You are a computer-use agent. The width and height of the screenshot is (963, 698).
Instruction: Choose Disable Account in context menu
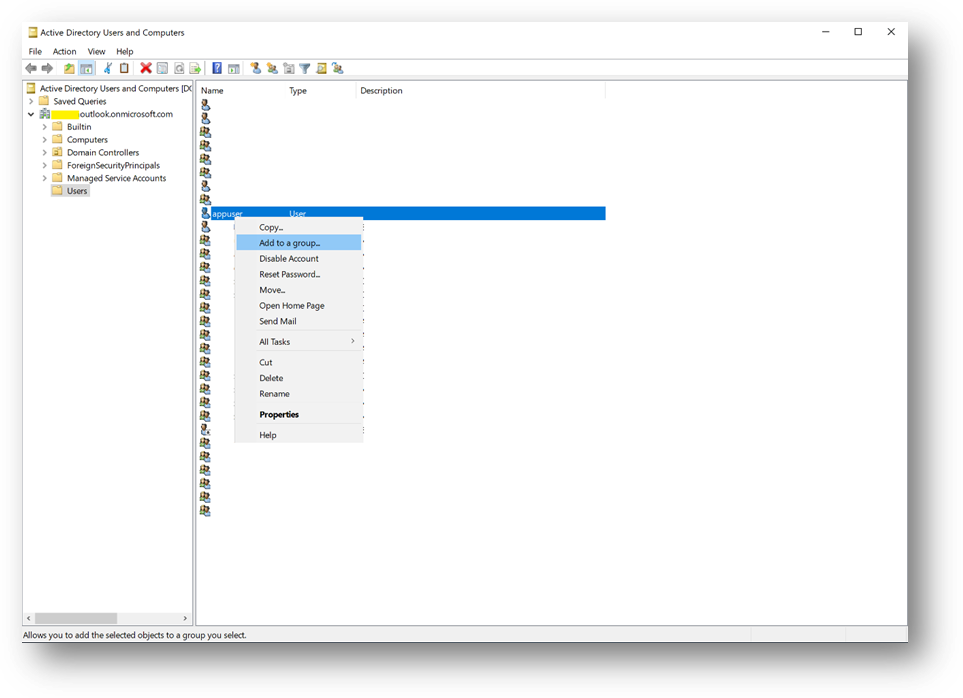coord(299,258)
